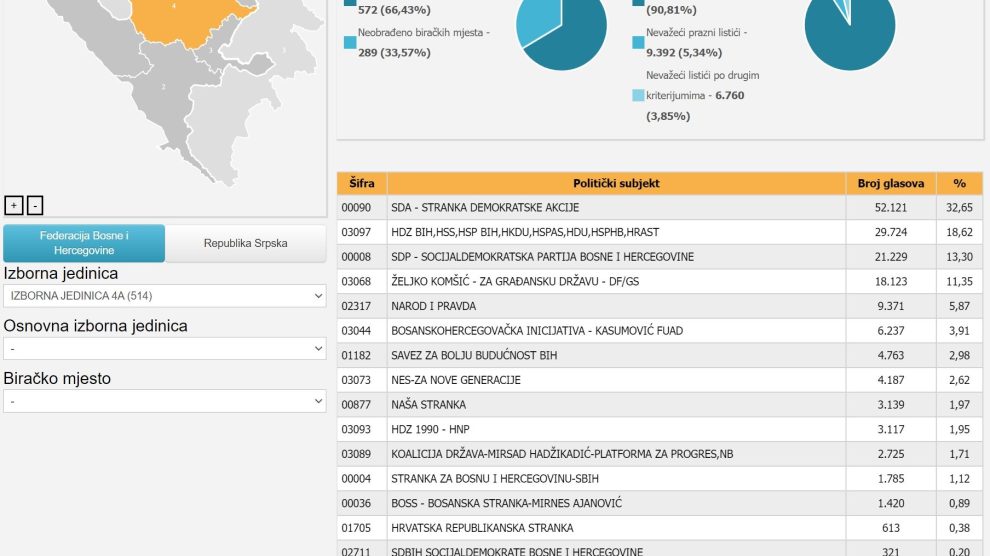
Task: Click the Nevažeći listići po drugim kriterijumima swatch
Action: click(638, 96)
